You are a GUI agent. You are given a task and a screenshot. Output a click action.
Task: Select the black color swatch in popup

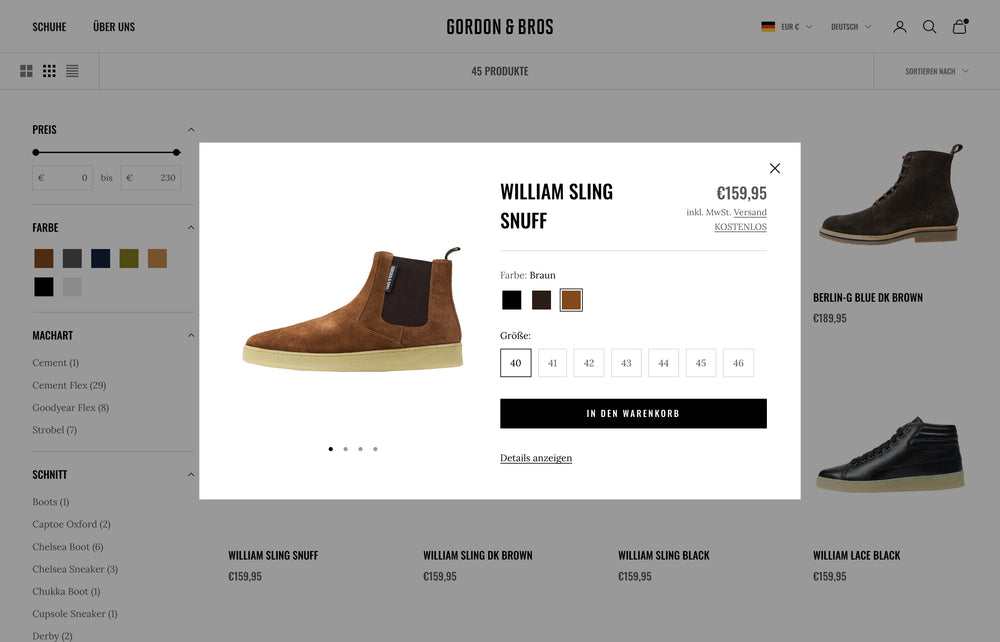coord(512,300)
